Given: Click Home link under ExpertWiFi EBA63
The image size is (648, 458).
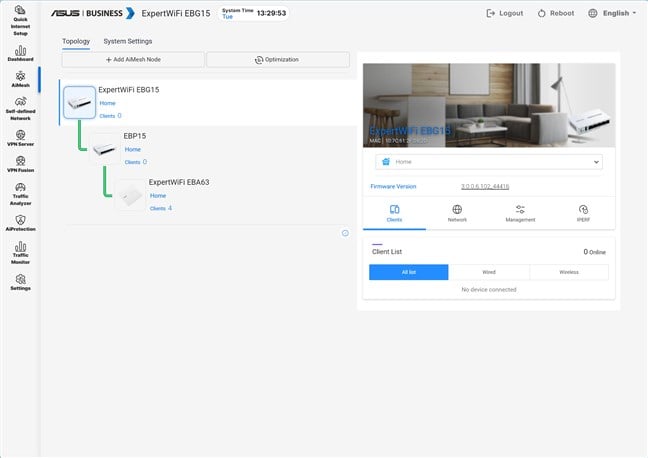Looking at the screenshot, I should [x=158, y=196].
